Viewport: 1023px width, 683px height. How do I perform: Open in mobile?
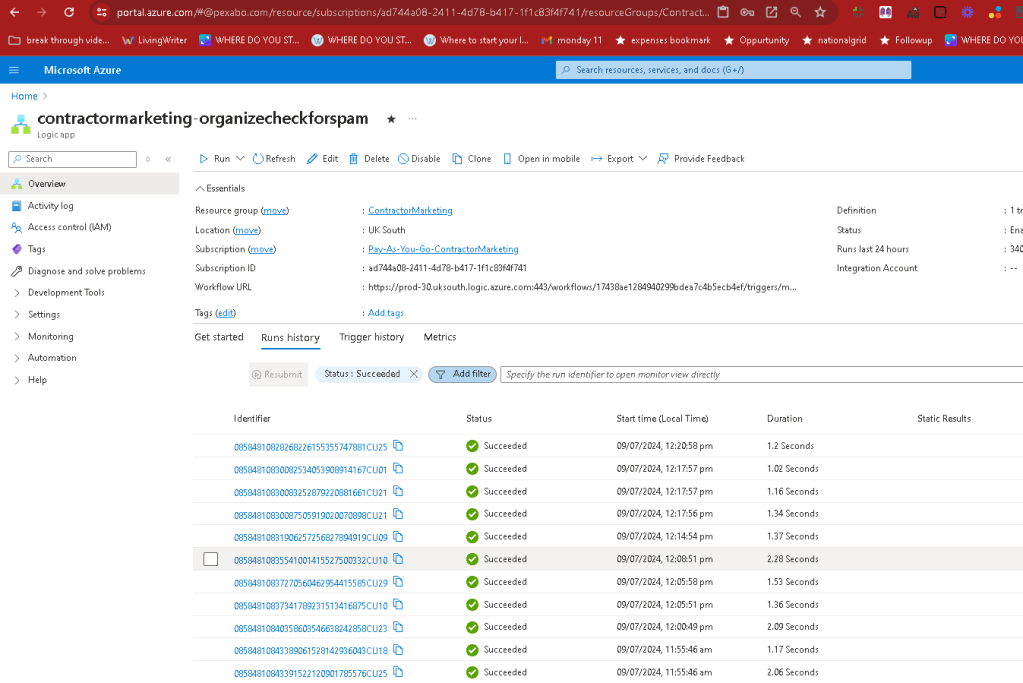pyautogui.click(x=541, y=159)
